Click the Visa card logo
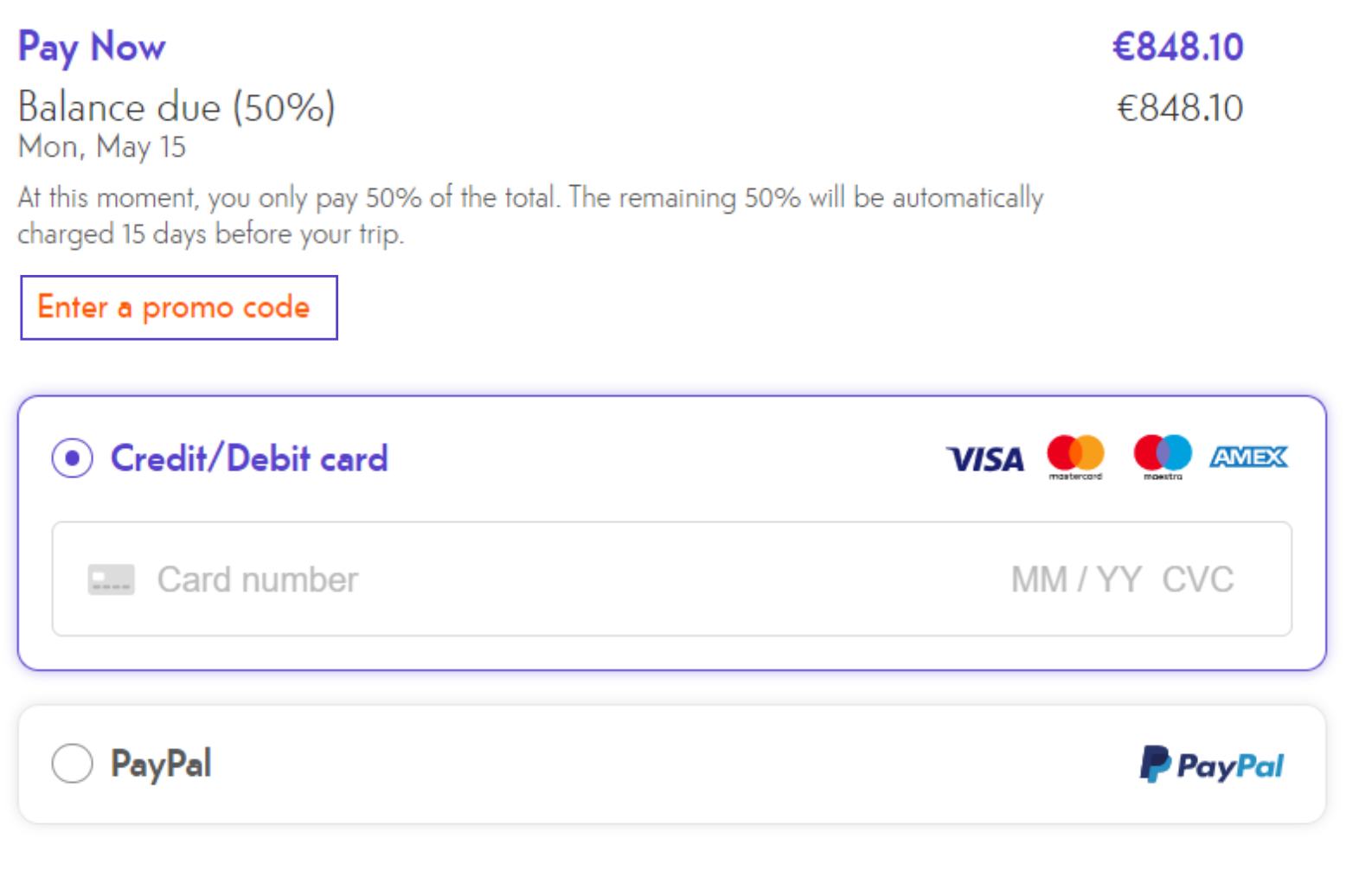 (x=985, y=458)
